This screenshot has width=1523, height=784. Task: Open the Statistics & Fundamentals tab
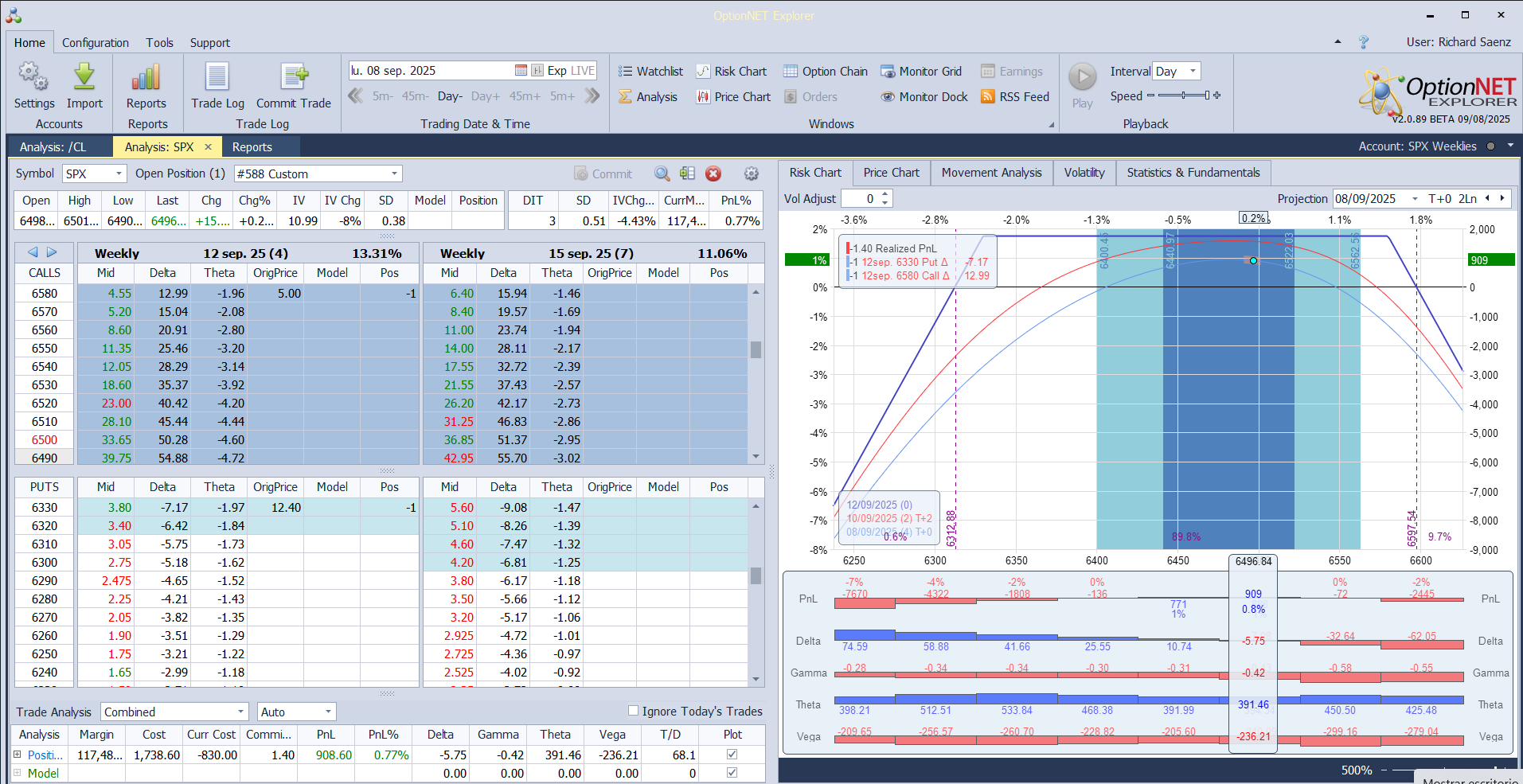coord(1193,173)
